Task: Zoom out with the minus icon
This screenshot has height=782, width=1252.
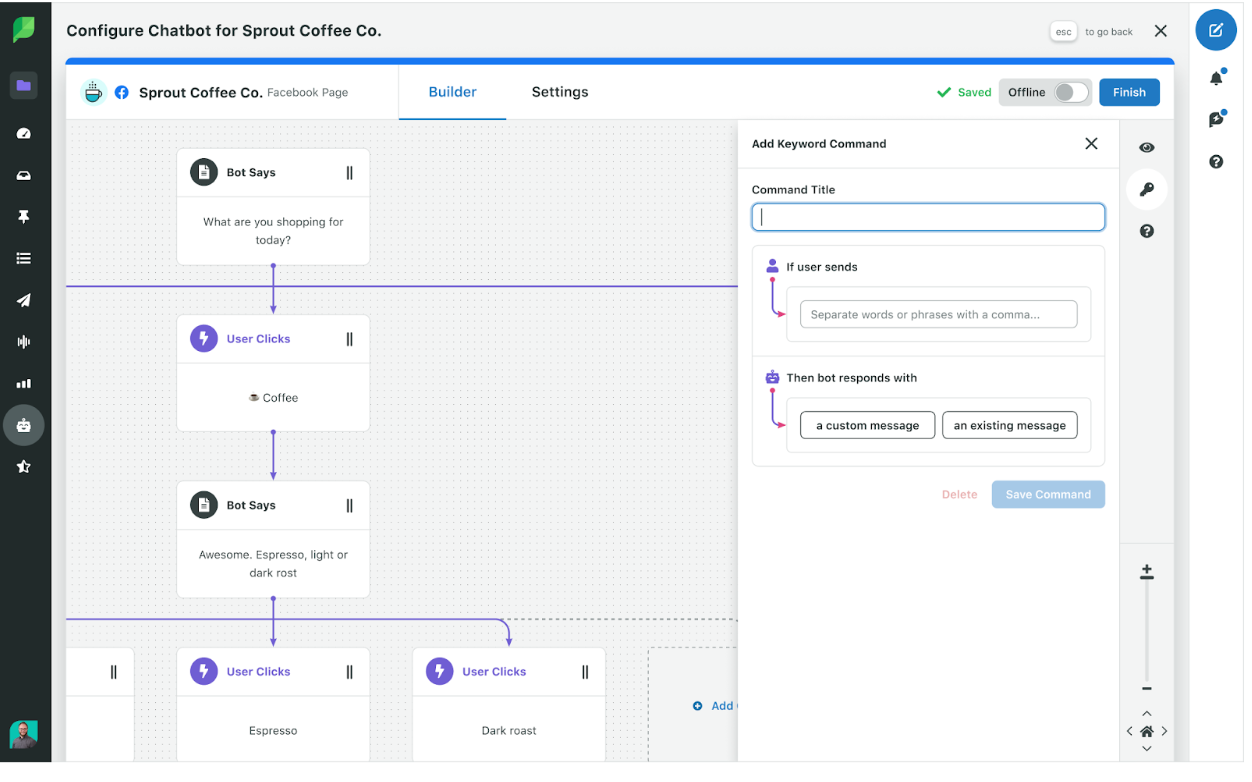Action: (1147, 689)
